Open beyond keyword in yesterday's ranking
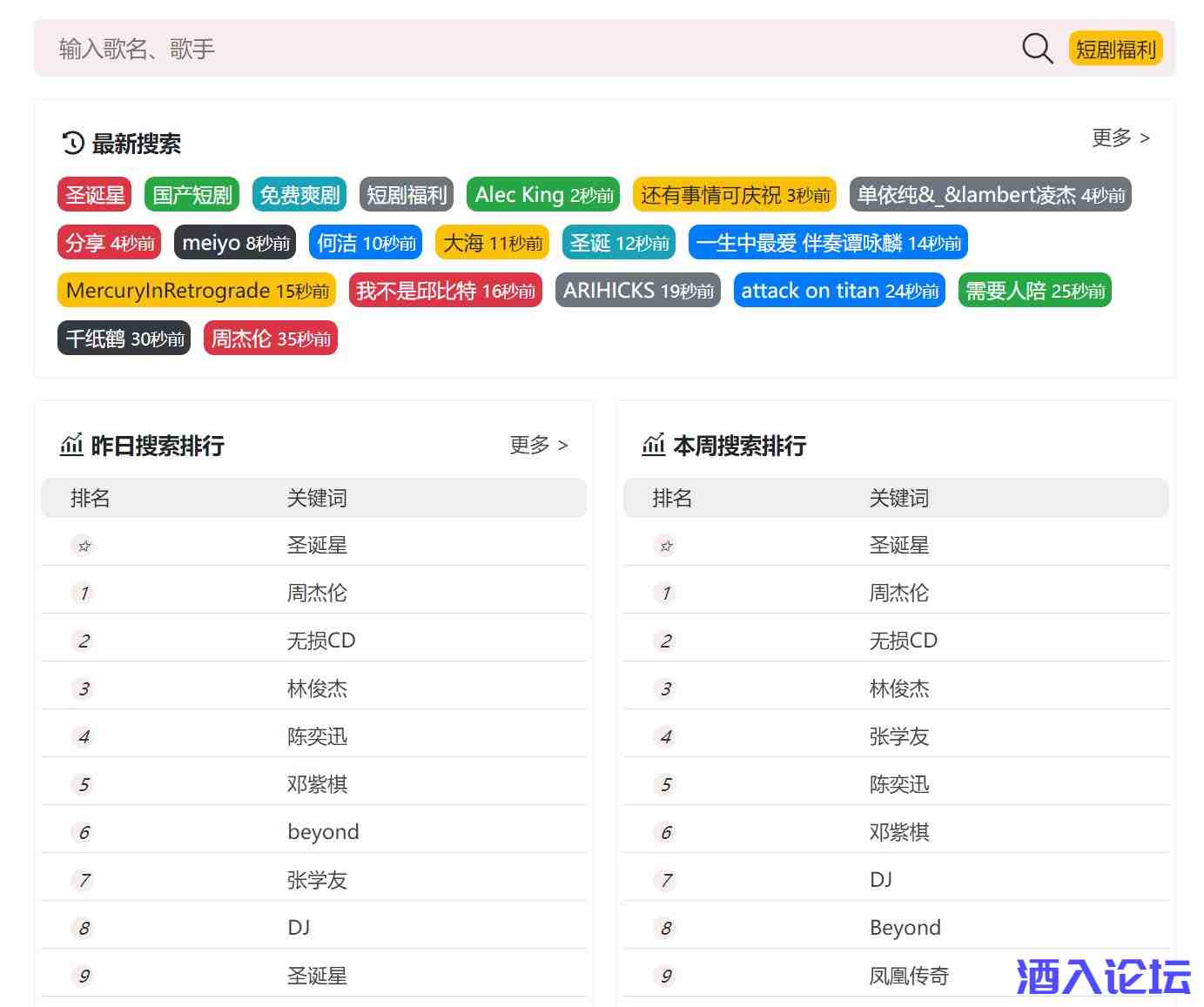The height and width of the screenshot is (1007, 1204). pyautogui.click(x=323, y=832)
